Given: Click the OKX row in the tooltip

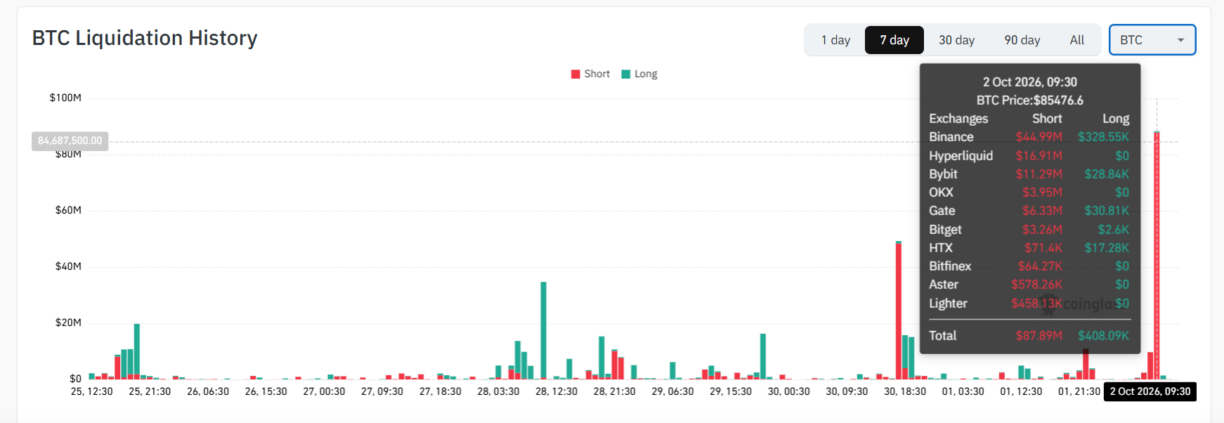Looking at the screenshot, I should 1029,192.
